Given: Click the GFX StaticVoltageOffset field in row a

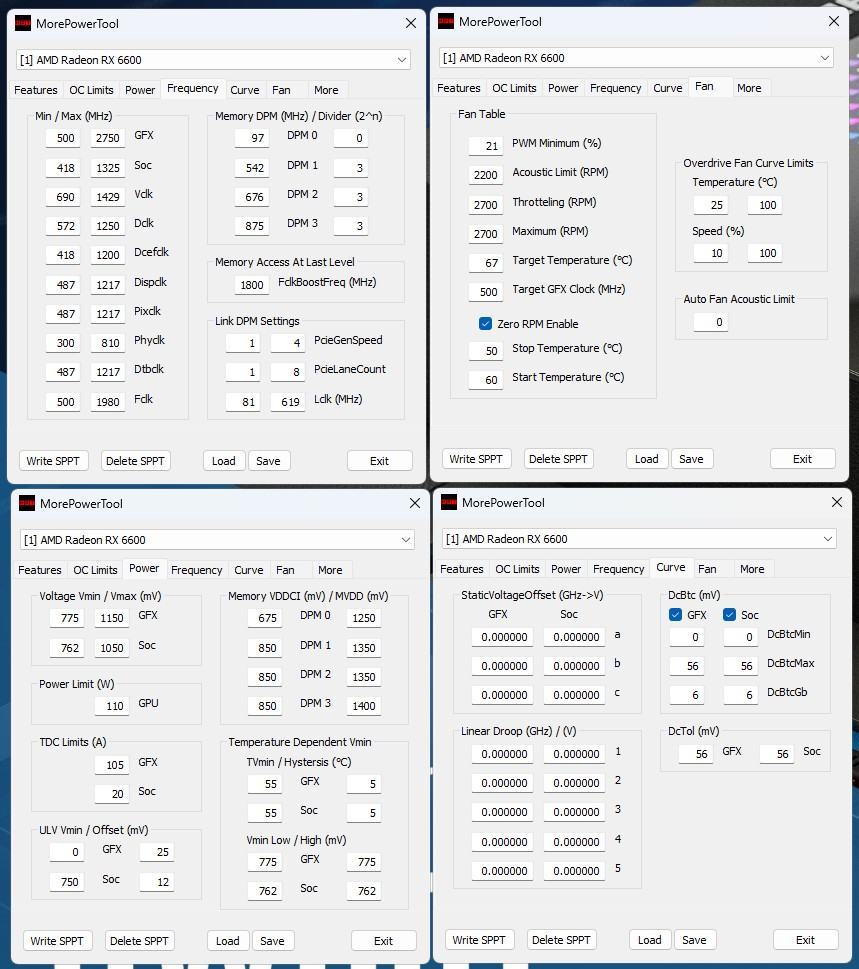Looking at the screenshot, I should coord(502,637).
